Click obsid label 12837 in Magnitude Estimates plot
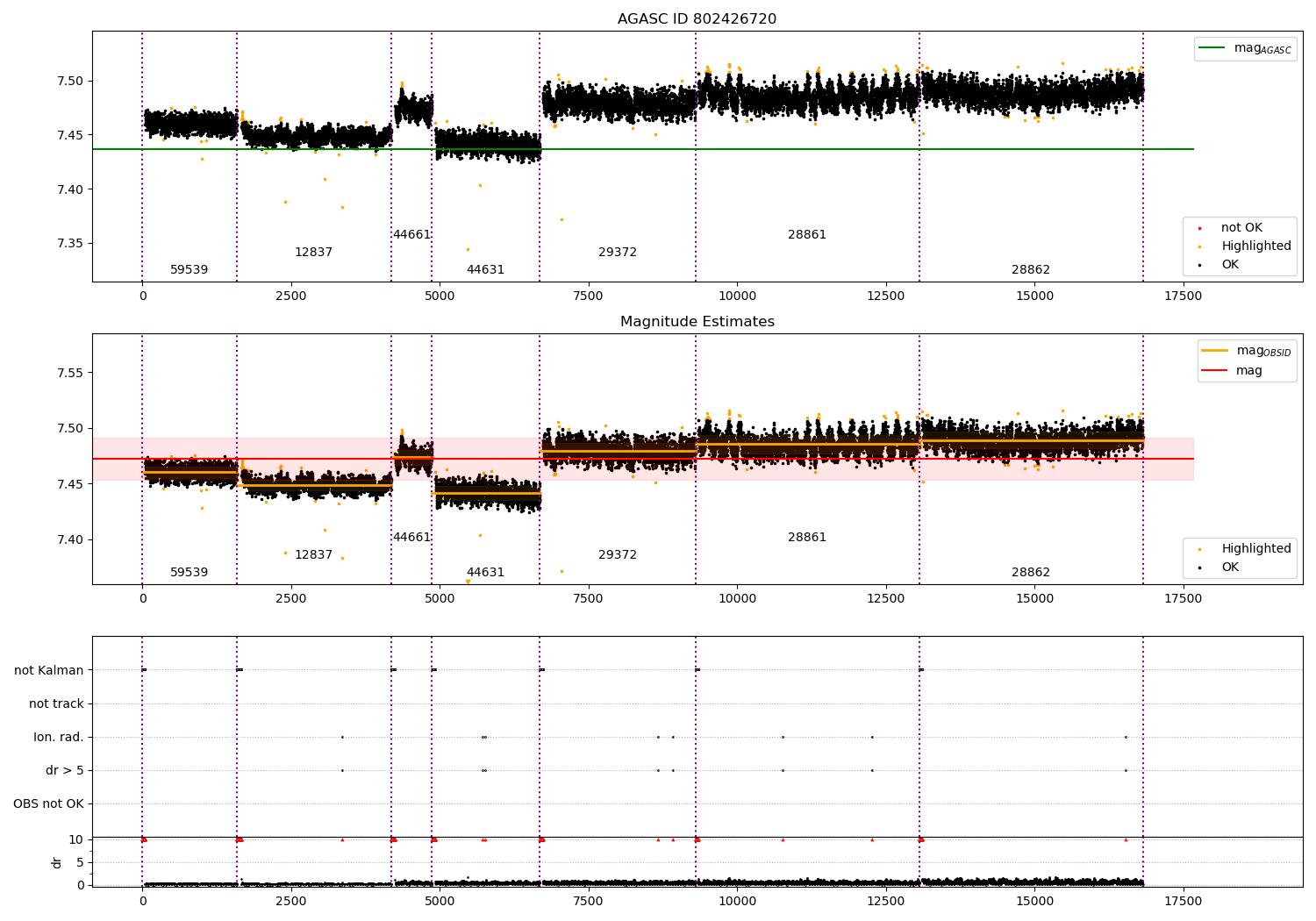Screen dimensions: 1316x921 [313, 555]
